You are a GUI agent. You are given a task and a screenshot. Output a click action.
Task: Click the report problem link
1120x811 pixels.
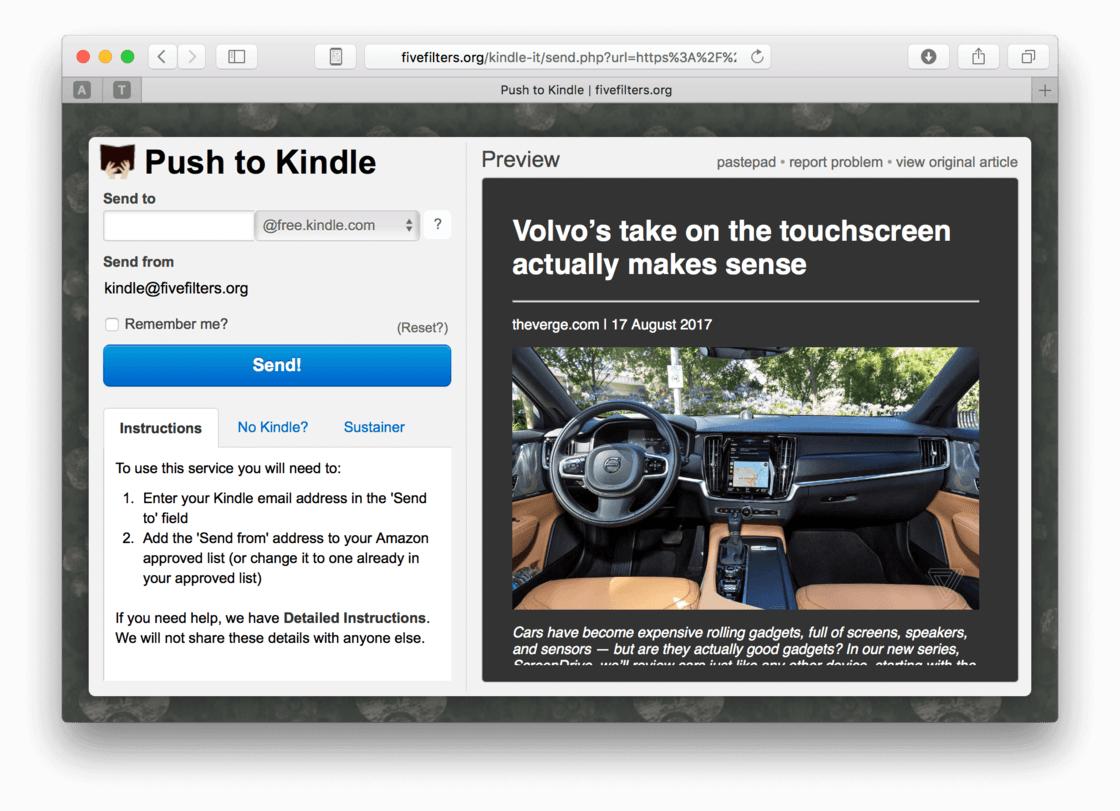click(836, 162)
